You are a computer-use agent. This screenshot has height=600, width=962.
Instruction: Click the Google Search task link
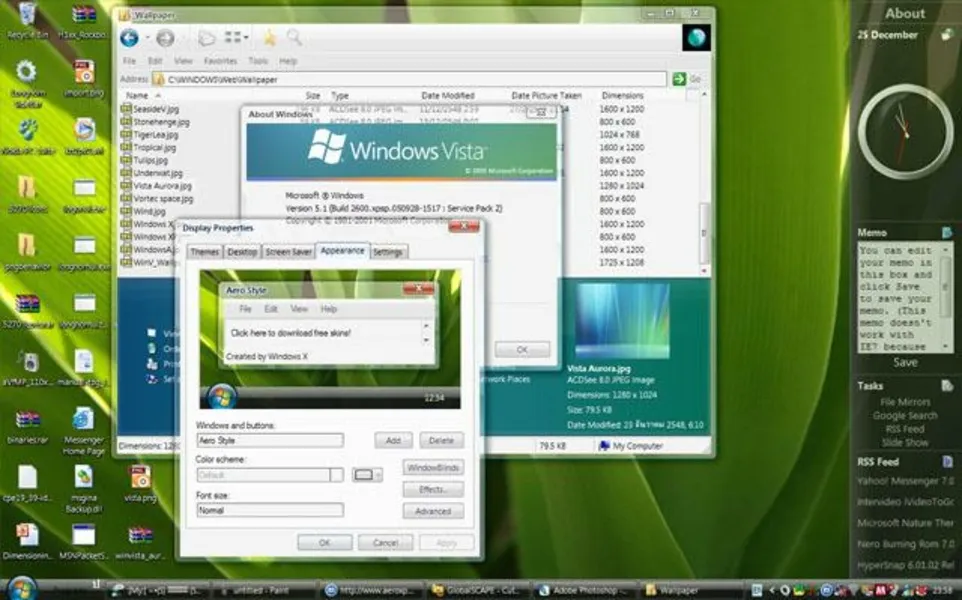click(x=905, y=415)
